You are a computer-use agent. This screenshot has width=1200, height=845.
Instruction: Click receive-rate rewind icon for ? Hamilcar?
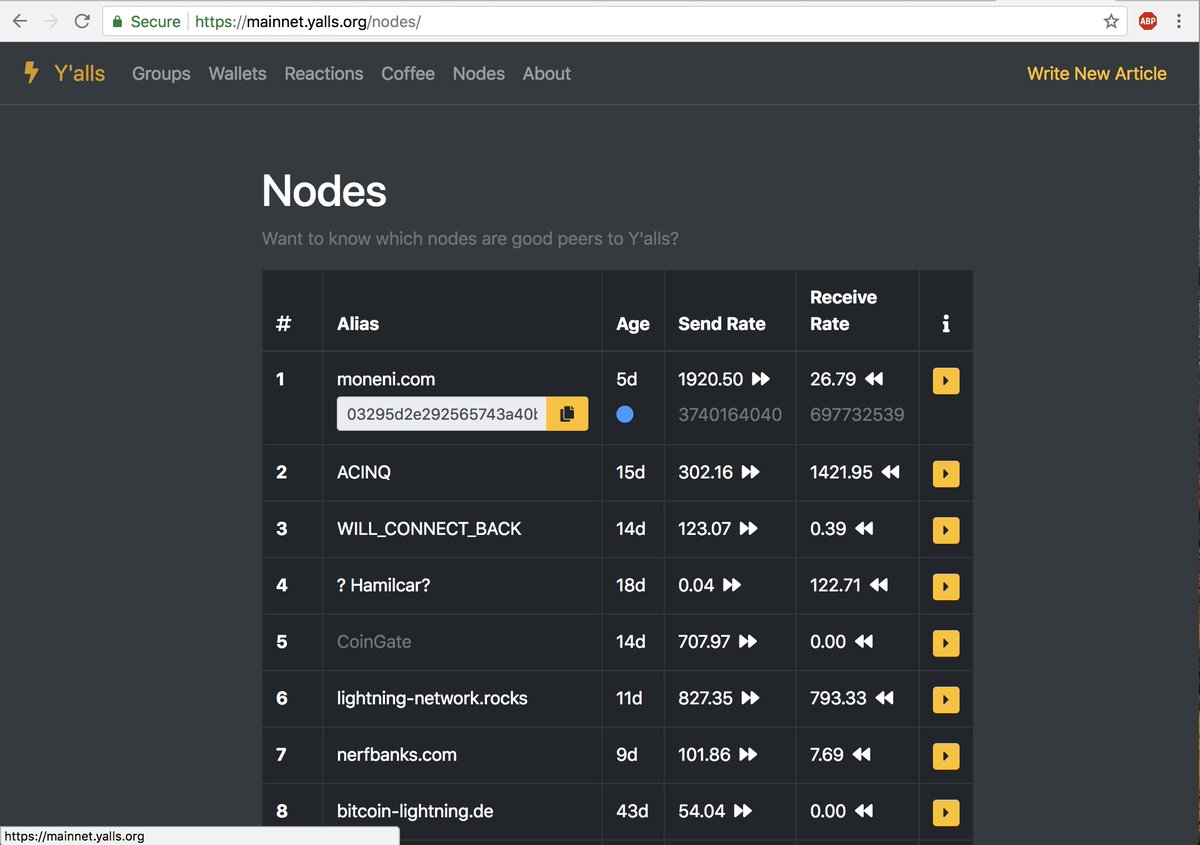click(879, 585)
